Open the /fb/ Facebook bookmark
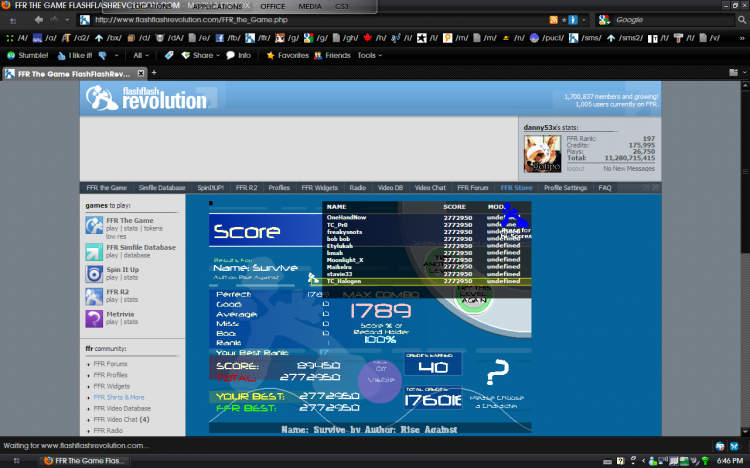The image size is (750, 468). [228, 38]
